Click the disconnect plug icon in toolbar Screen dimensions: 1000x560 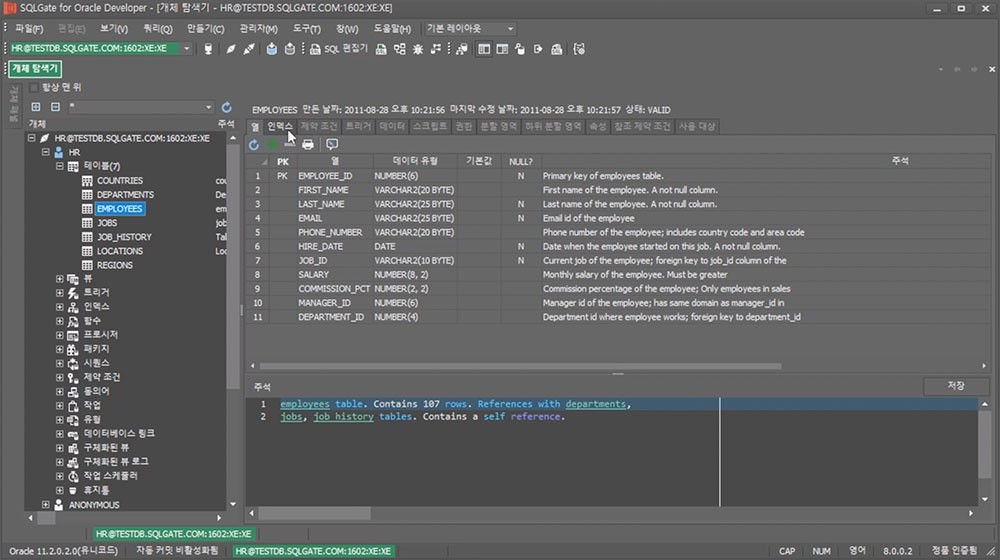click(249, 49)
